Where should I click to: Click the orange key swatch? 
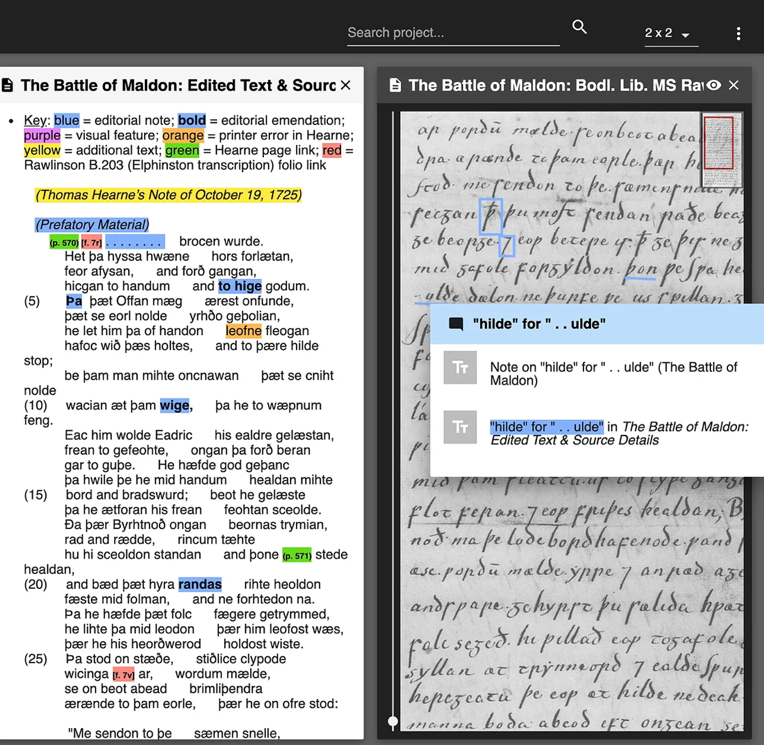pos(183,135)
